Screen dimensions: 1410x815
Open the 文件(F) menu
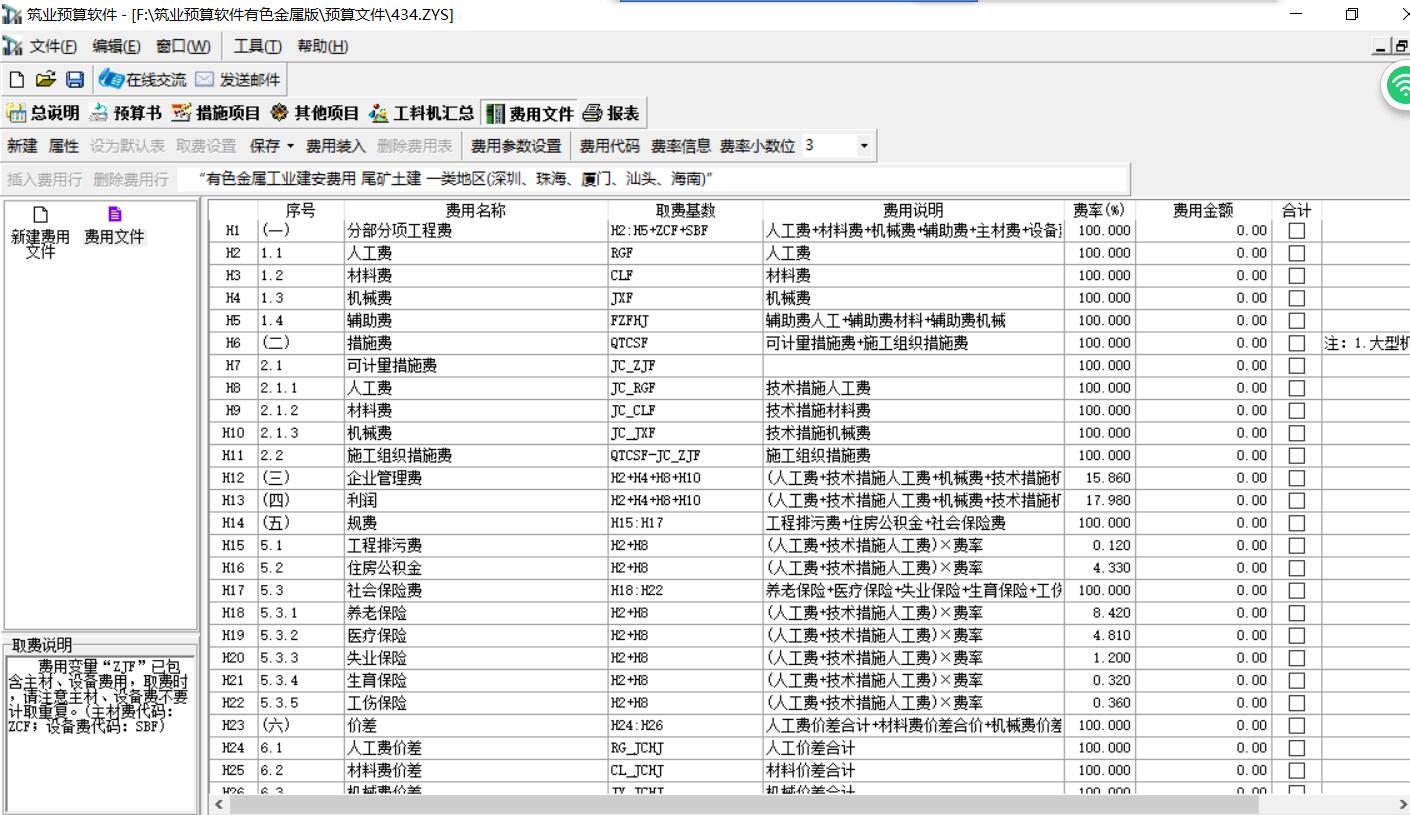click(52, 47)
